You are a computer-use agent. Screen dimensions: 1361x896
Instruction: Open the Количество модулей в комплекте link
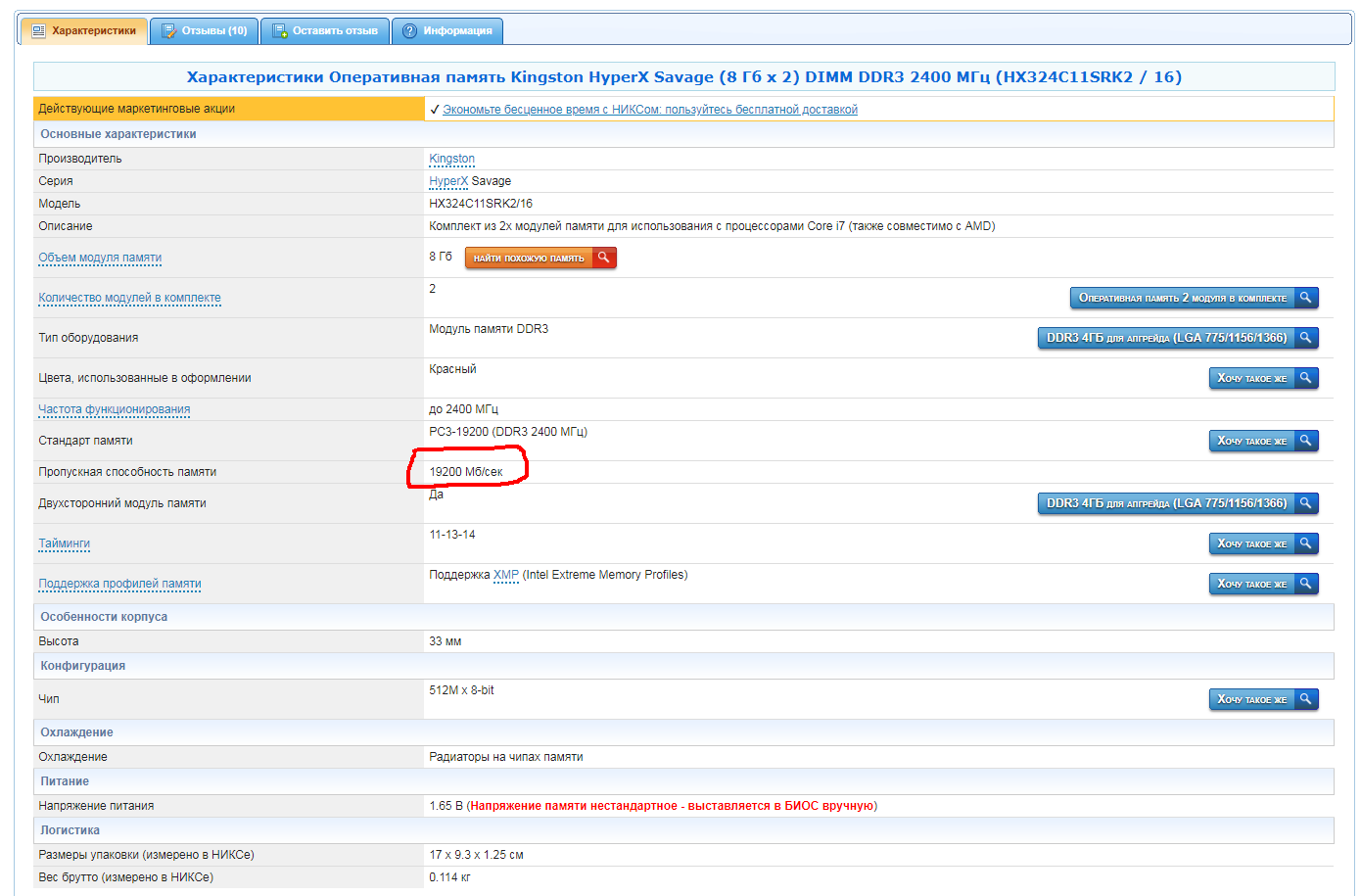(x=129, y=298)
